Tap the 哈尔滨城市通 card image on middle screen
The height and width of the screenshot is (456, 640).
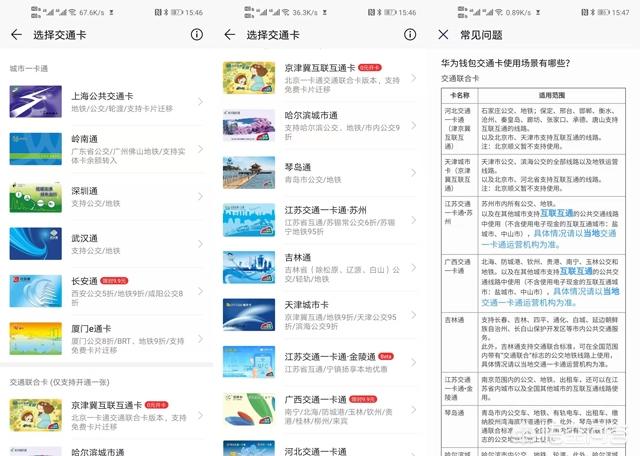(249, 125)
